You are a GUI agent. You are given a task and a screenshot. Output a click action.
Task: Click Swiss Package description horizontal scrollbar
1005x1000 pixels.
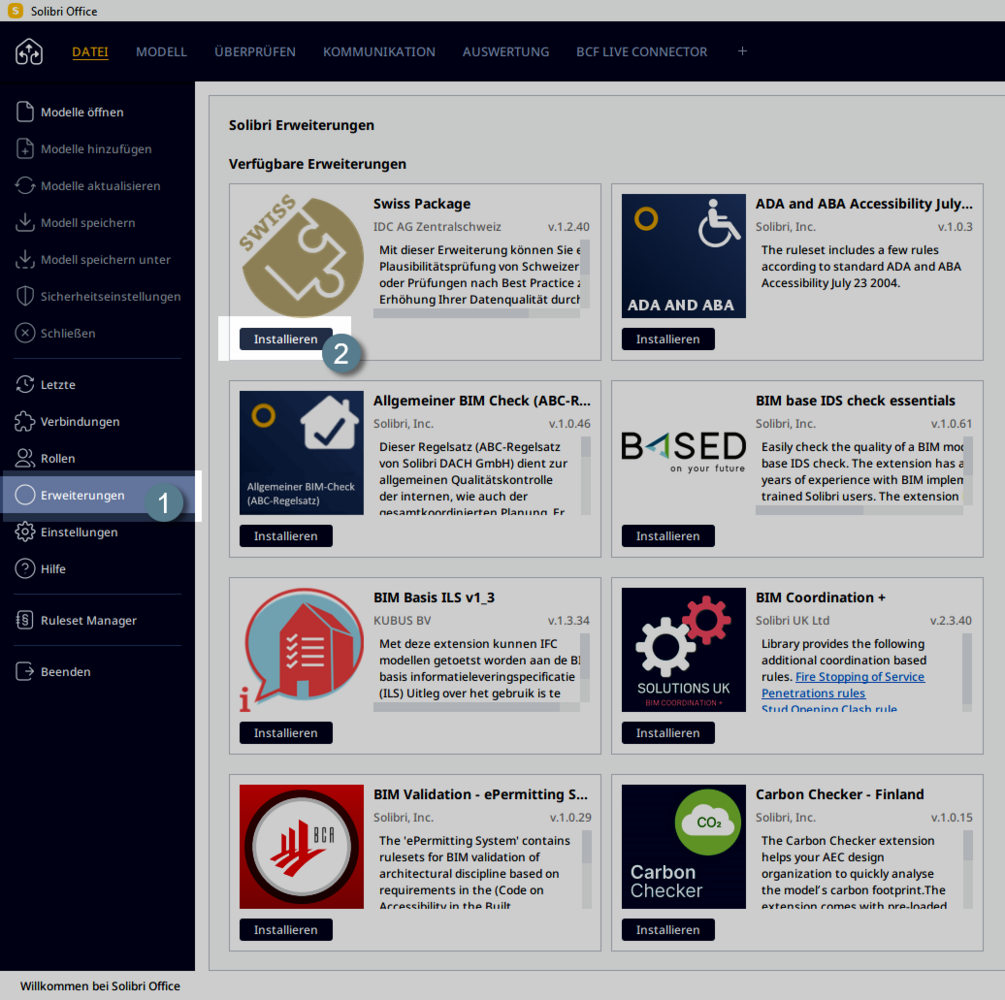point(477,313)
